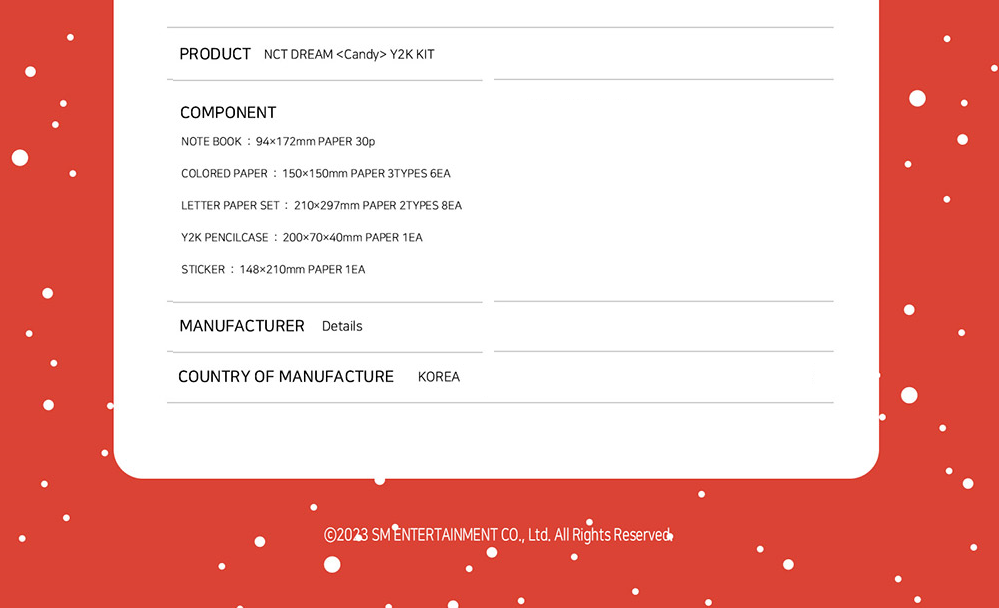Select the 150×150mm PAPER 3TYPES 6EA specification

[x=366, y=174]
